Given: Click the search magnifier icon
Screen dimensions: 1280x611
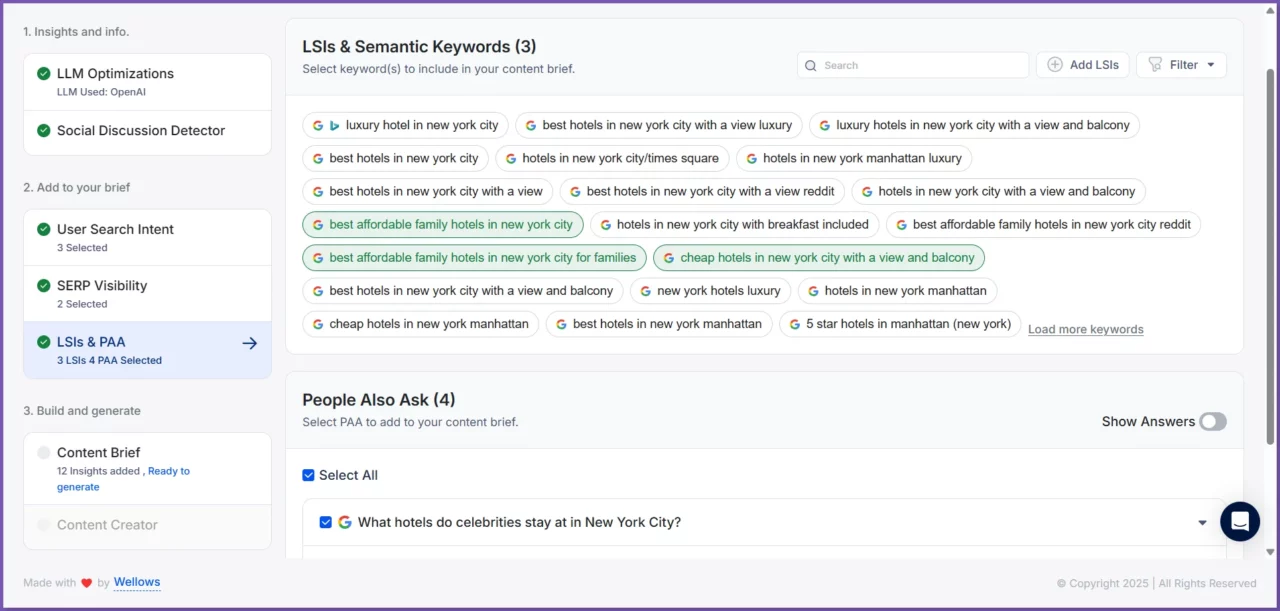Looking at the screenshot, I should tap(811, 65).
